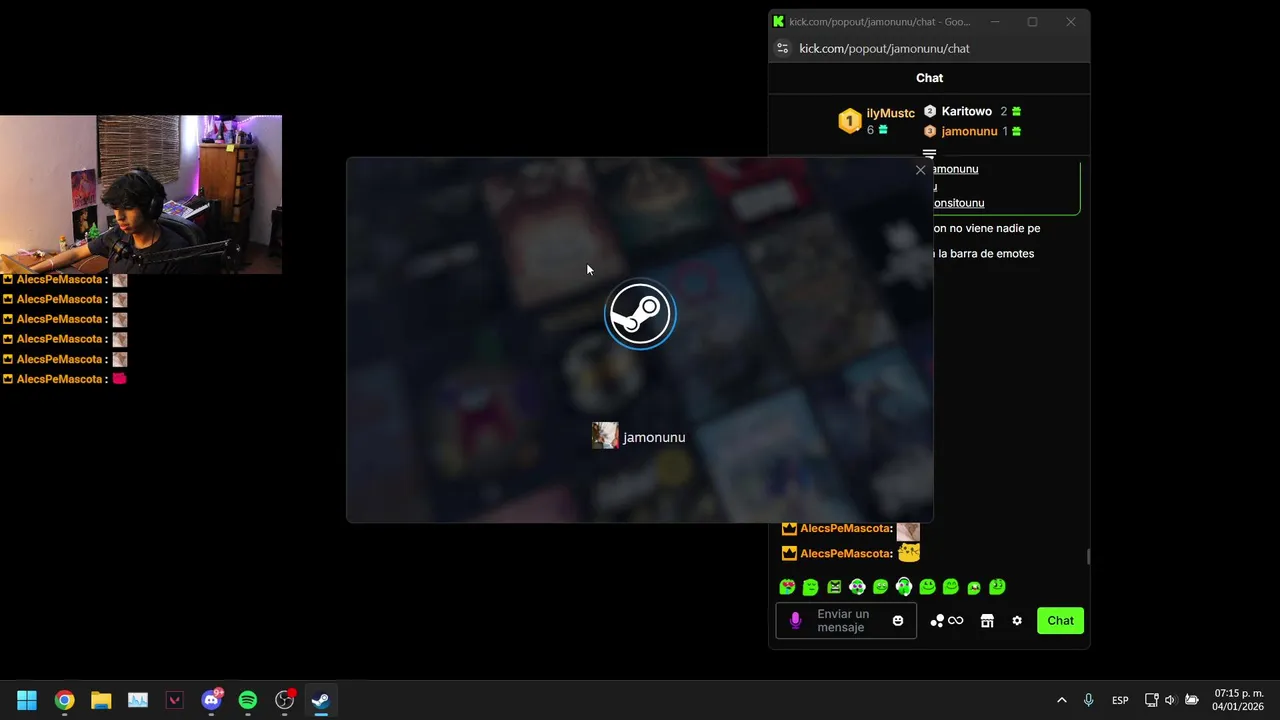The image size is (1280, 720).
Task: Open the clock showing 07:15 p. m.
Action: click(1238, 700)
